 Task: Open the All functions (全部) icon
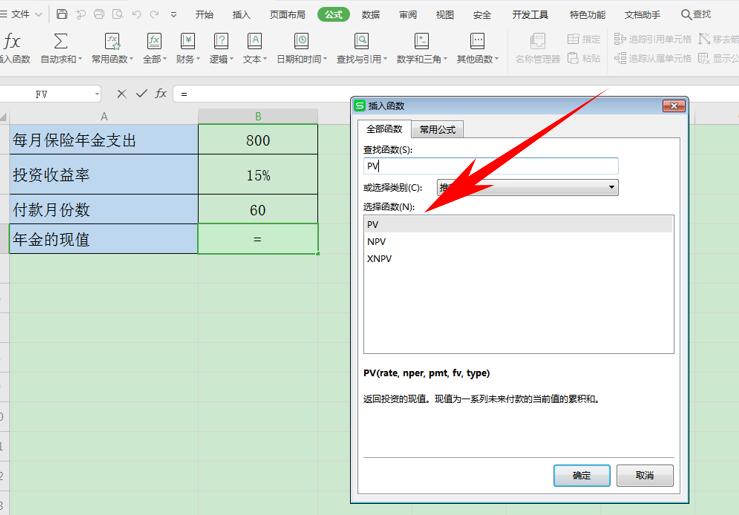154,41
